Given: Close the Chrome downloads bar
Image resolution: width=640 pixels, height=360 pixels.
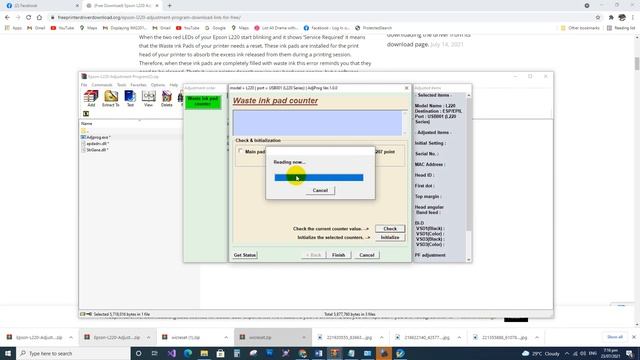Looking at the screenshot, I should coord(634,337).
